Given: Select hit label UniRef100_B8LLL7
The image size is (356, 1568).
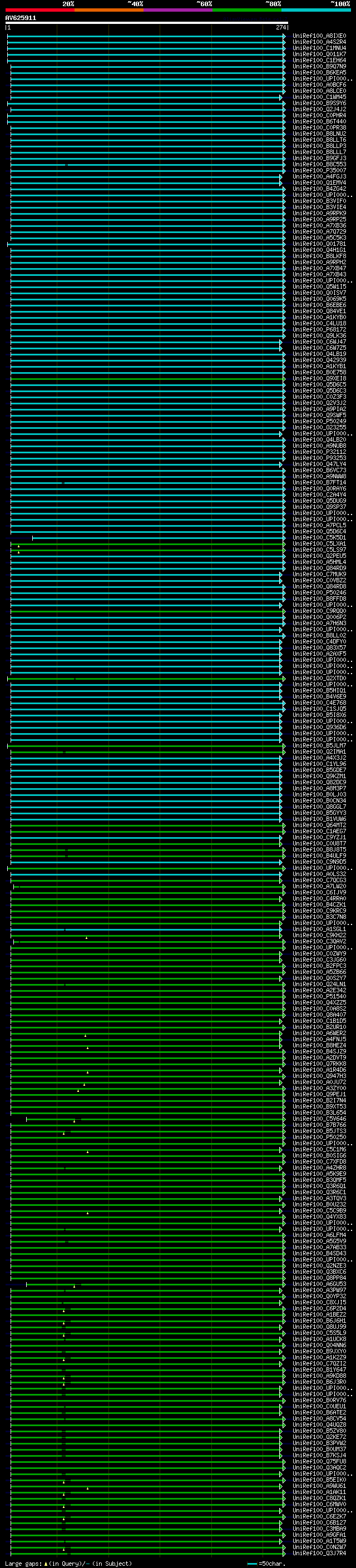Looking at the screenshot, I should point(319,152).
